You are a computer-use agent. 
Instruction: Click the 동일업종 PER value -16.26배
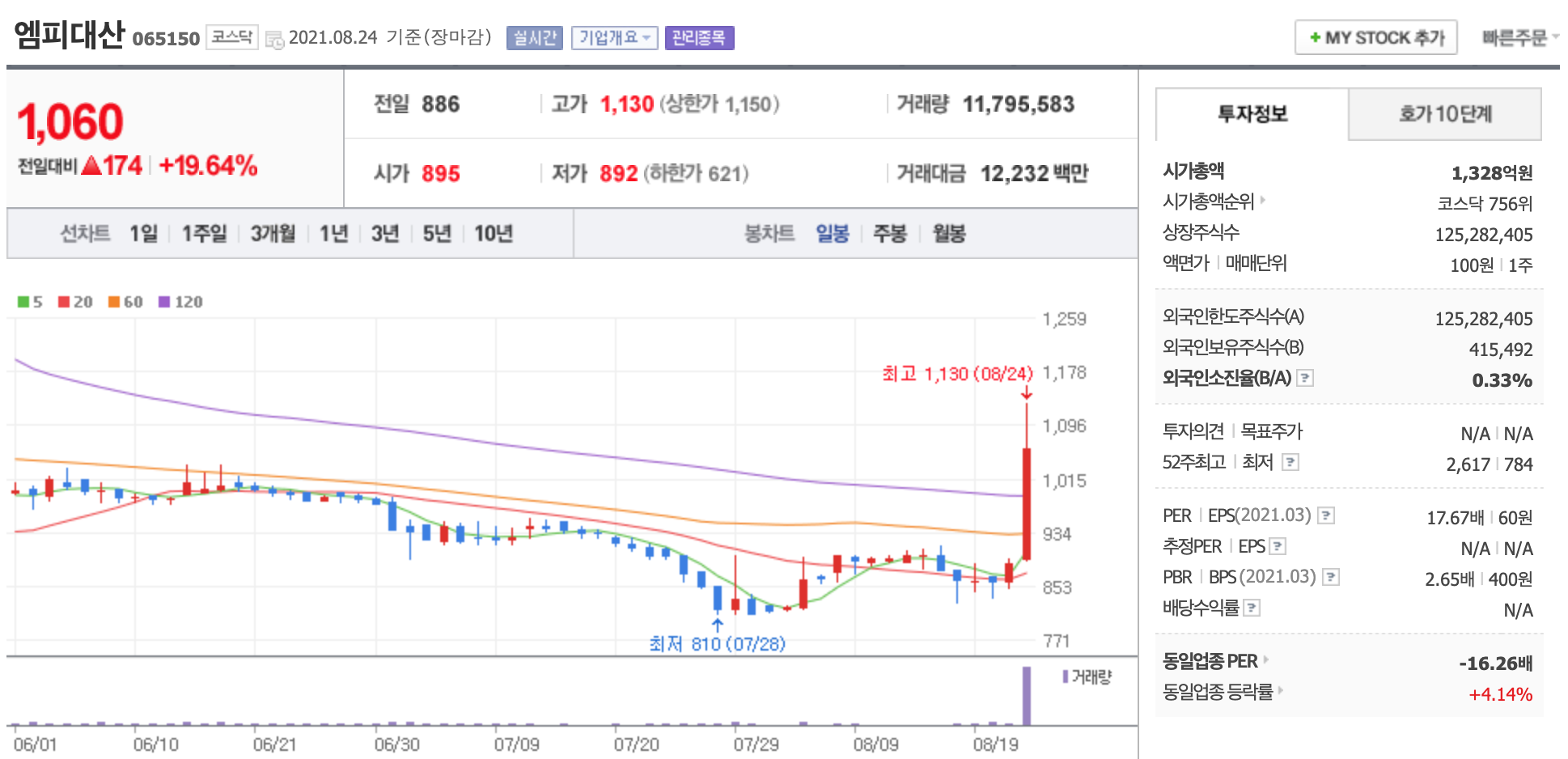coord(1496,664)
